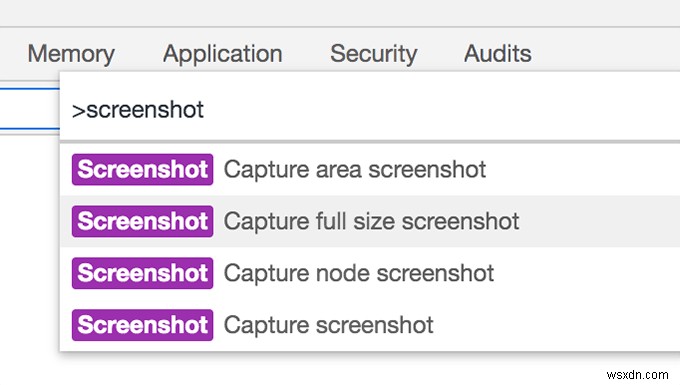Screen dimensions: 680x385
Task: Click the word 'screenshot' in the command input
Action: pos(145,110)
